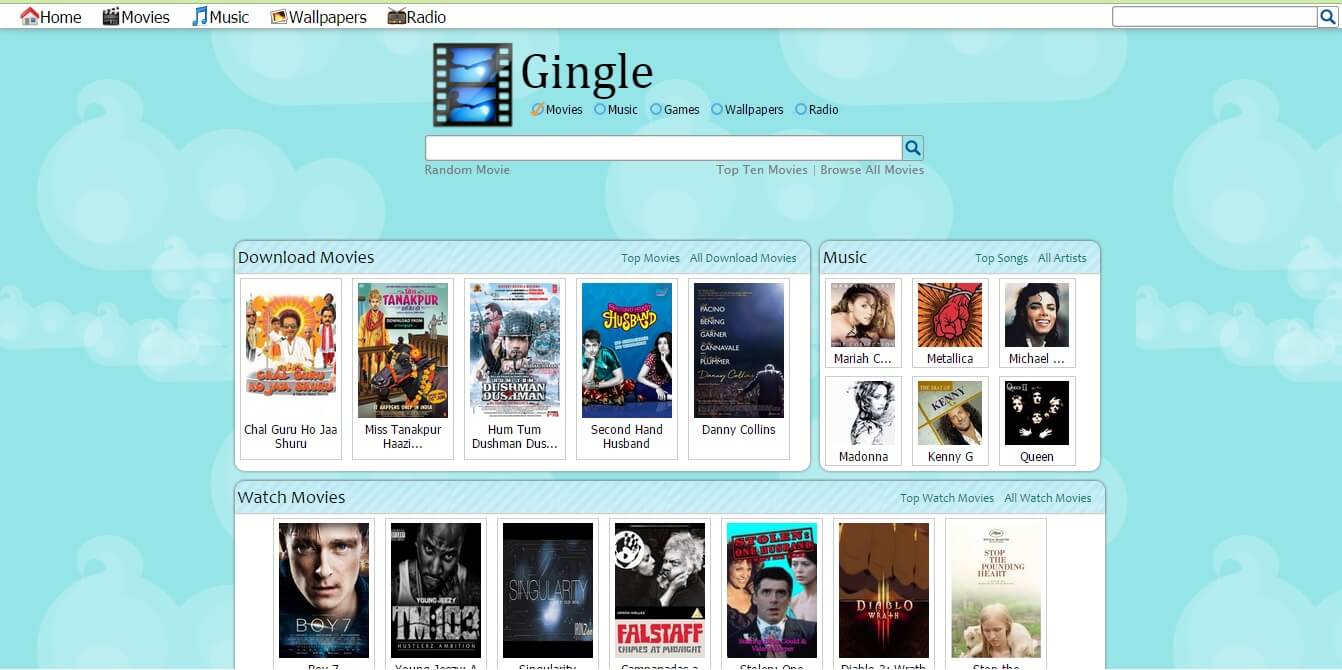Click the Danny Collins title caption
The image size is (1342, 670).
(739, 430)
